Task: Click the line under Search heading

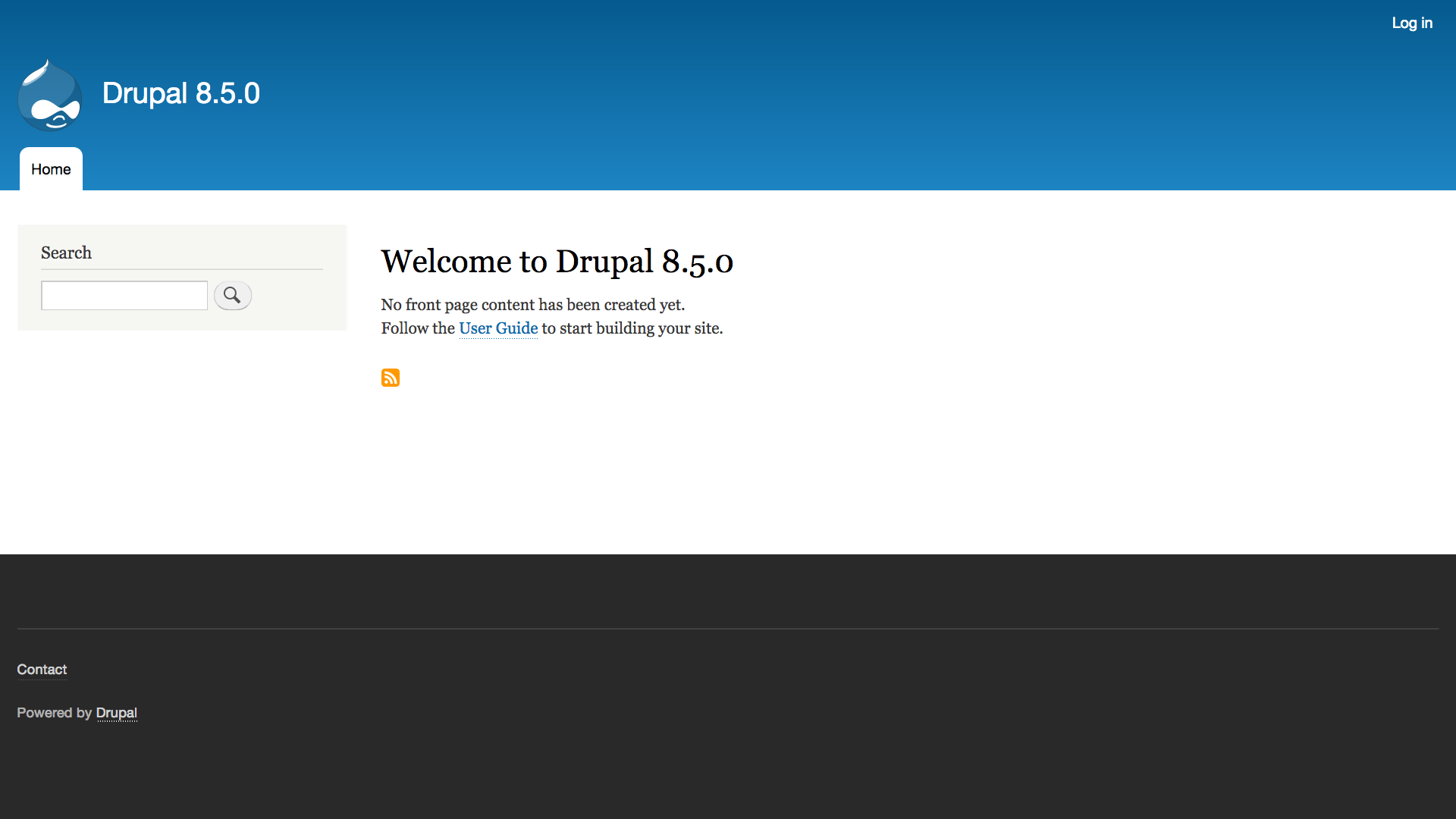Action: [x=182, y=269]
